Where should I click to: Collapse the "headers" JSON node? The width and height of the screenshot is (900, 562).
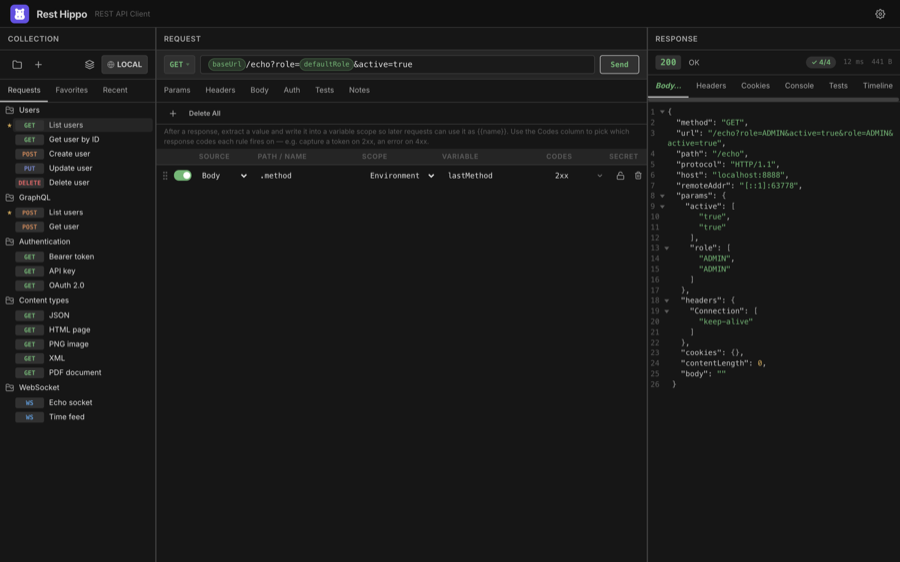click(666, 300)
